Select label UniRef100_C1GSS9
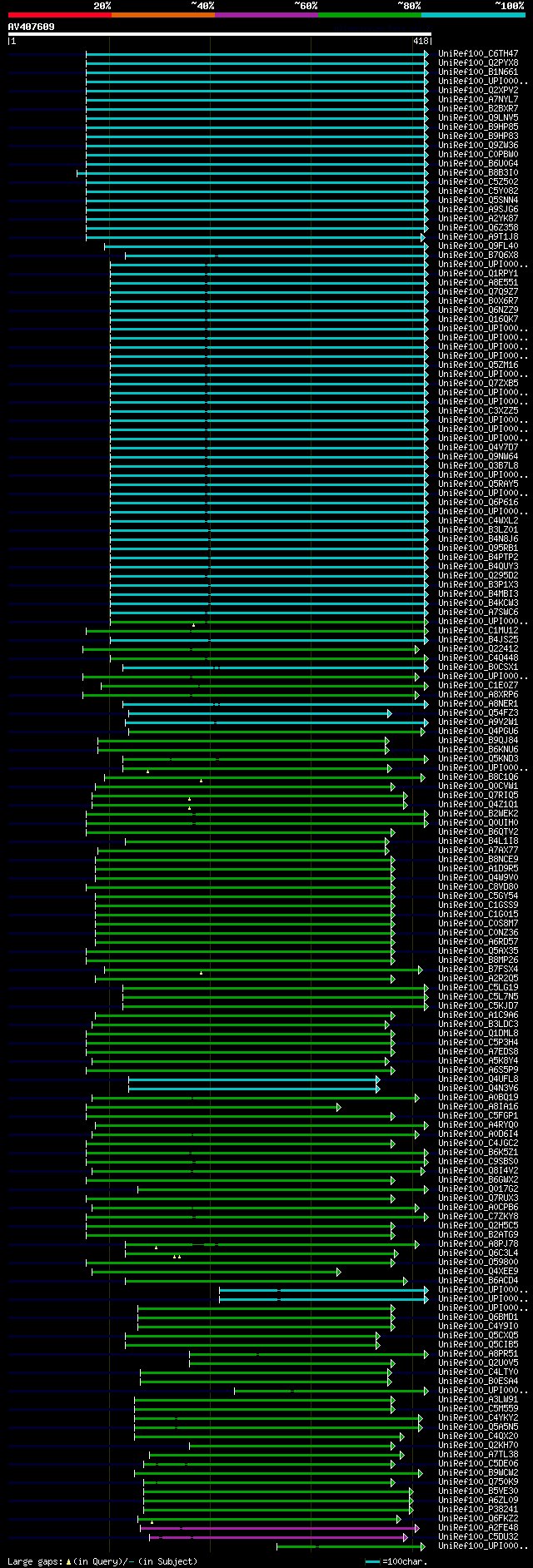 click(478, 905)
